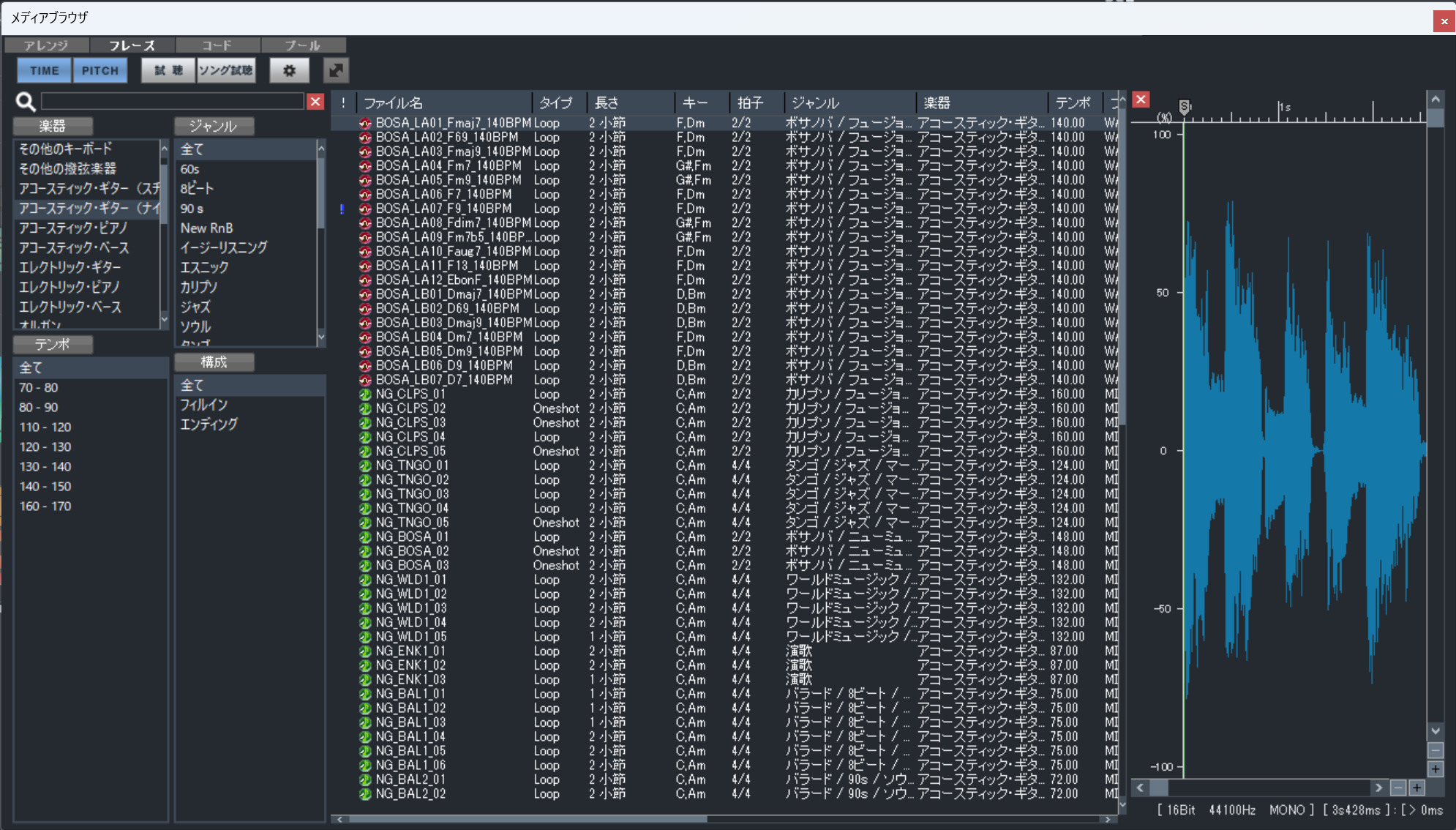
Task: Select NG_BOSA_02 file row
Action: [x=724, y=551]
